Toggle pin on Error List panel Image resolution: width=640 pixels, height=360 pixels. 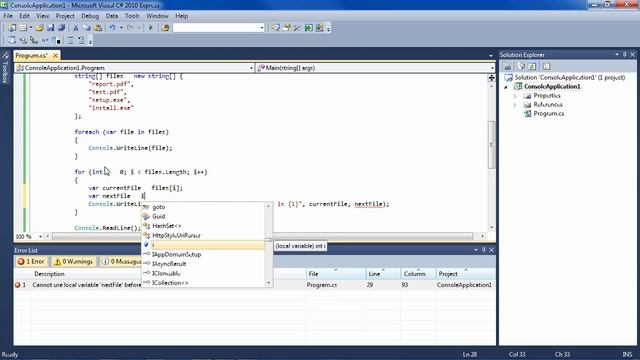click(484, 250)
